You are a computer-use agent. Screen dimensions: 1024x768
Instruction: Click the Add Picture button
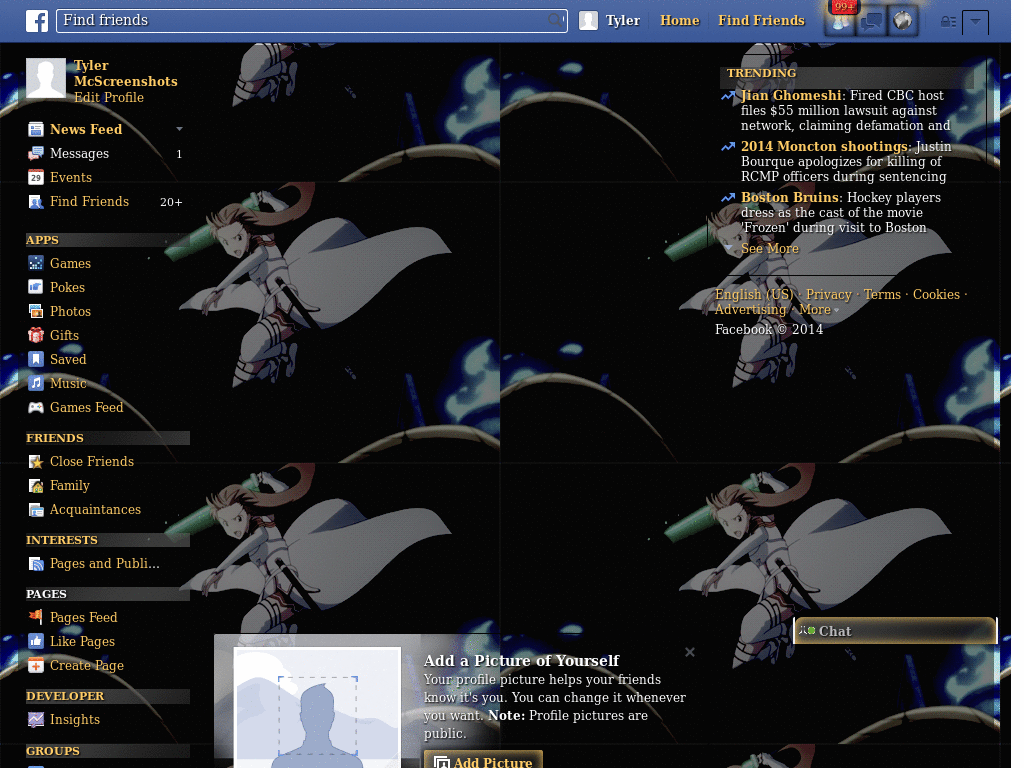483,760
